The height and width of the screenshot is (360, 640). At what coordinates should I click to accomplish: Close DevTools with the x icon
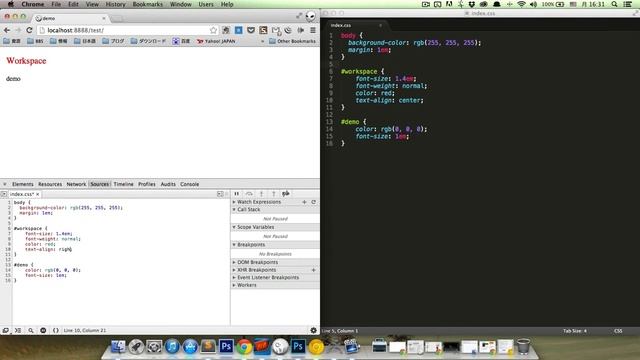(x=4, y=184)
